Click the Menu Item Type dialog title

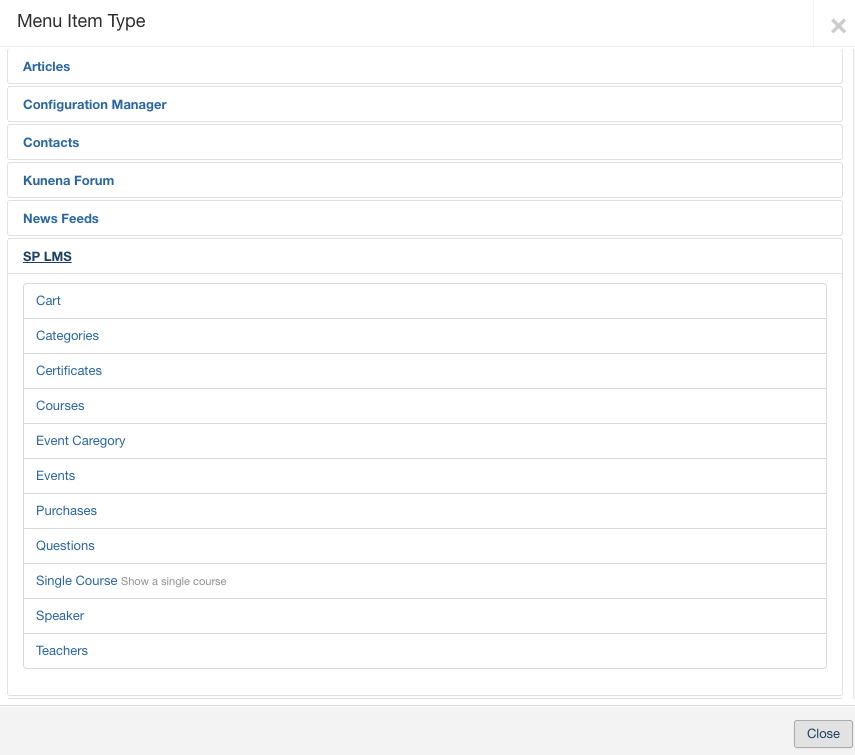point(81,21)
